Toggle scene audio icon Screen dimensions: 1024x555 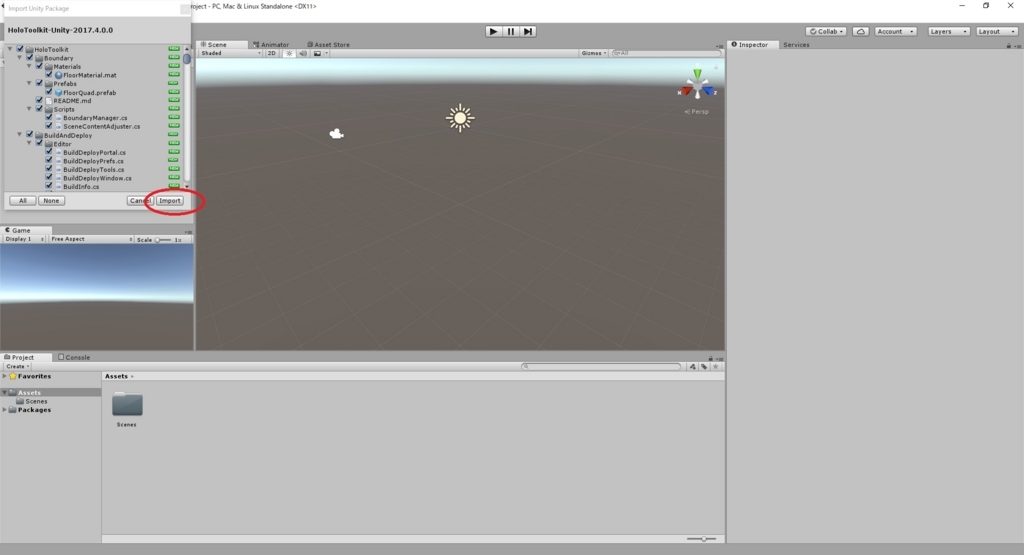click(303, 53)
